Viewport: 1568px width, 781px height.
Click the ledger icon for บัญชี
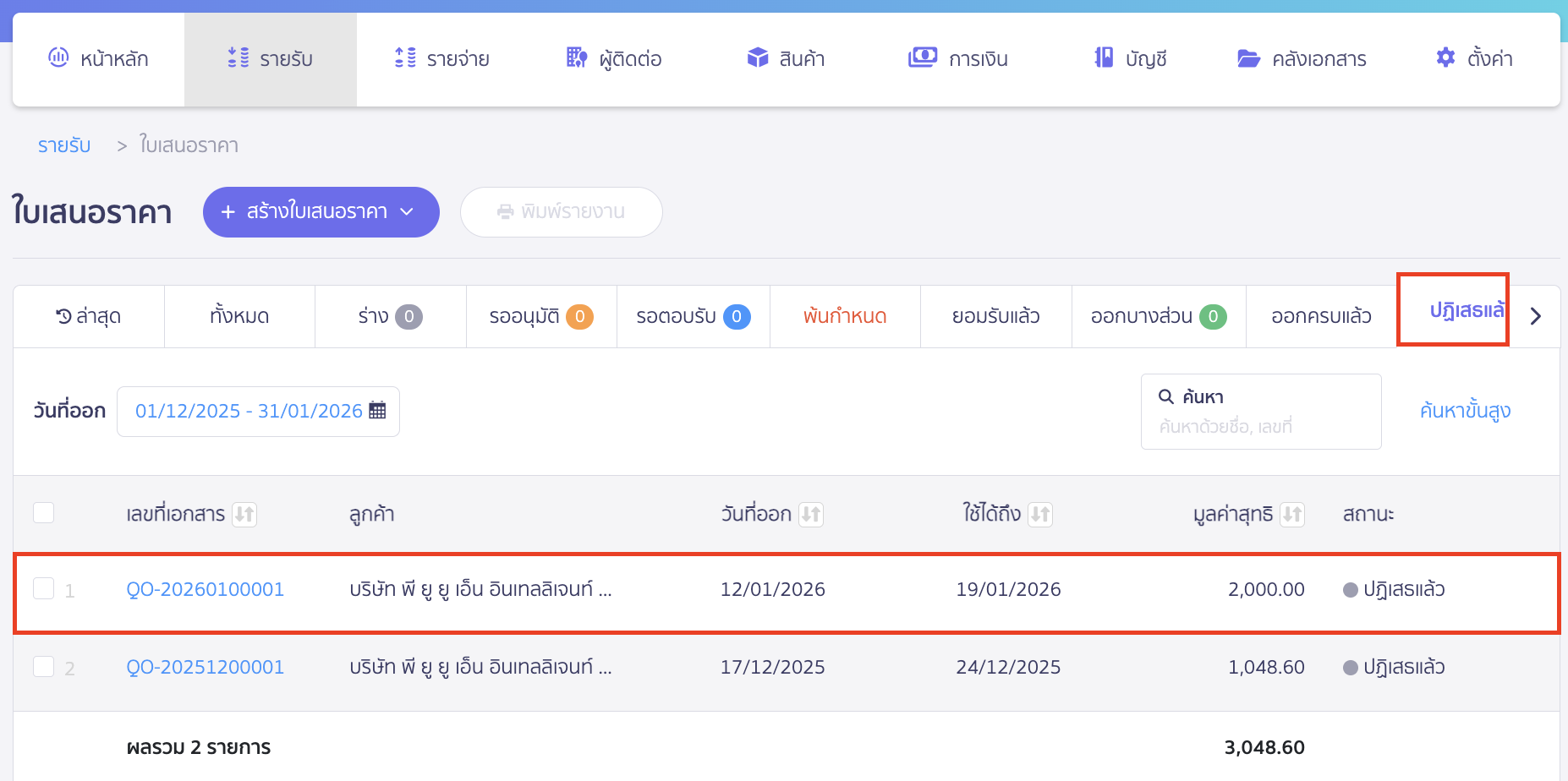[x=1104, y=57]
